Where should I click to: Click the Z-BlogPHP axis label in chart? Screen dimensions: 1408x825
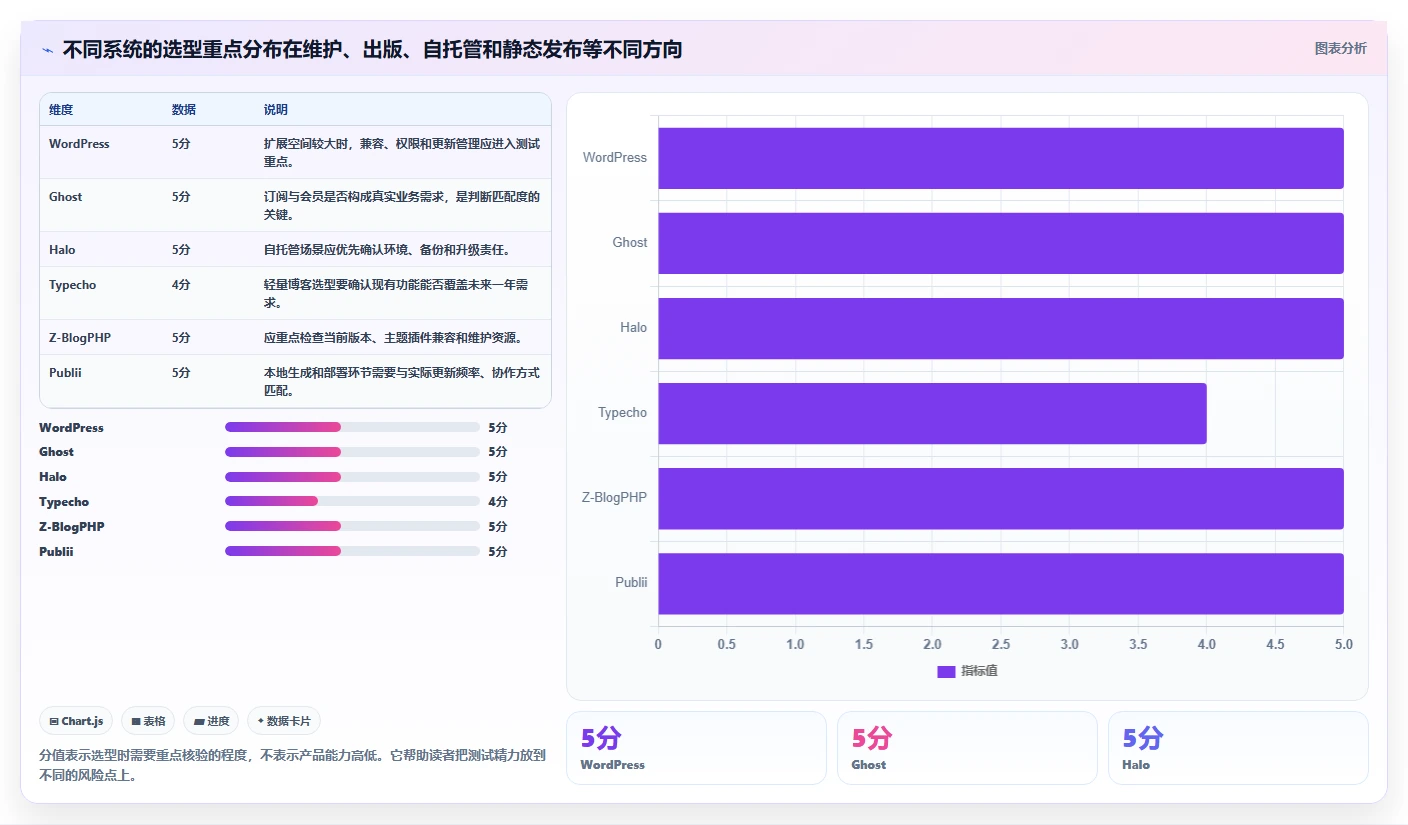[614, 497]
